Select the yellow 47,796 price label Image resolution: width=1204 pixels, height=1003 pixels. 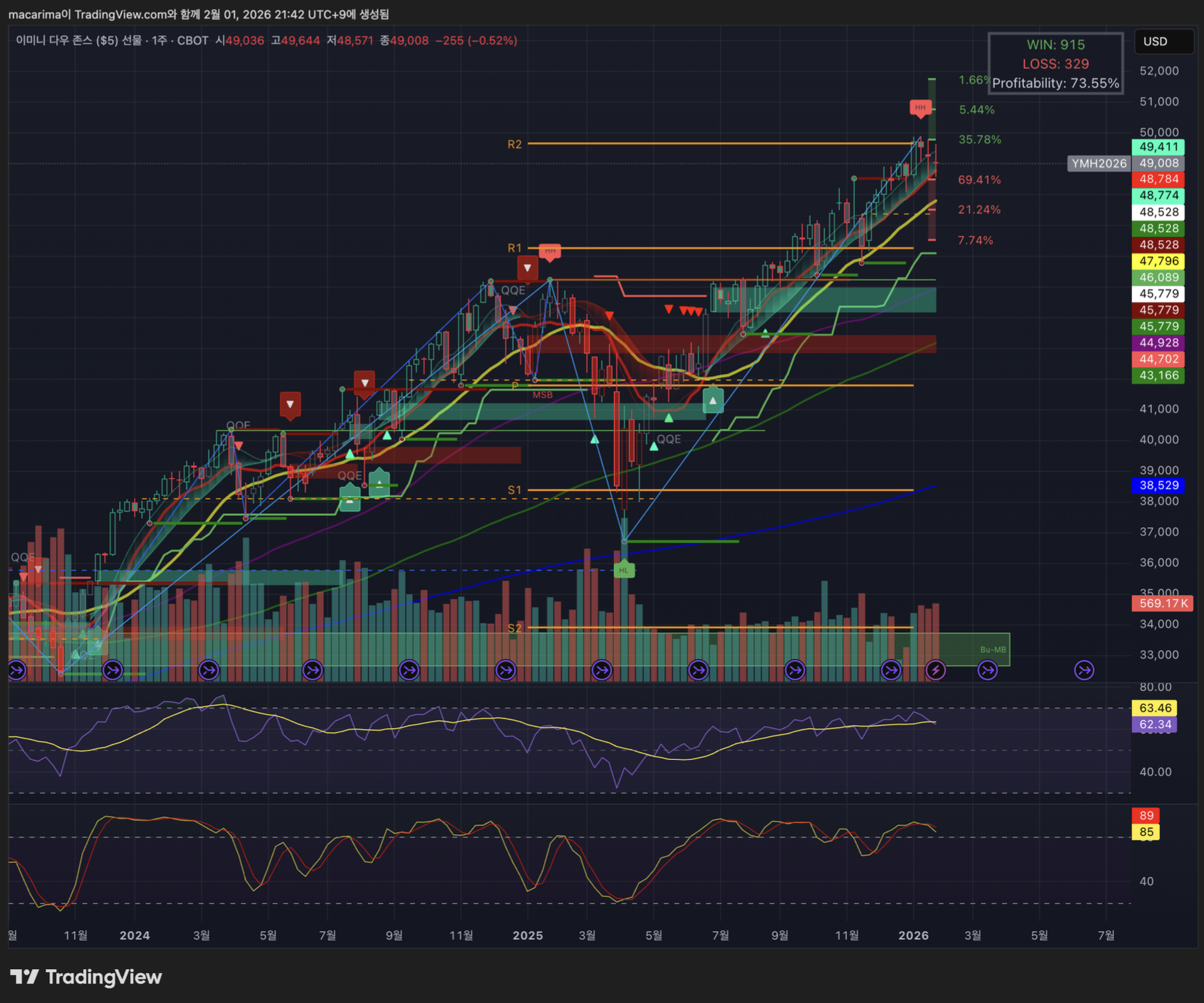1158,261
